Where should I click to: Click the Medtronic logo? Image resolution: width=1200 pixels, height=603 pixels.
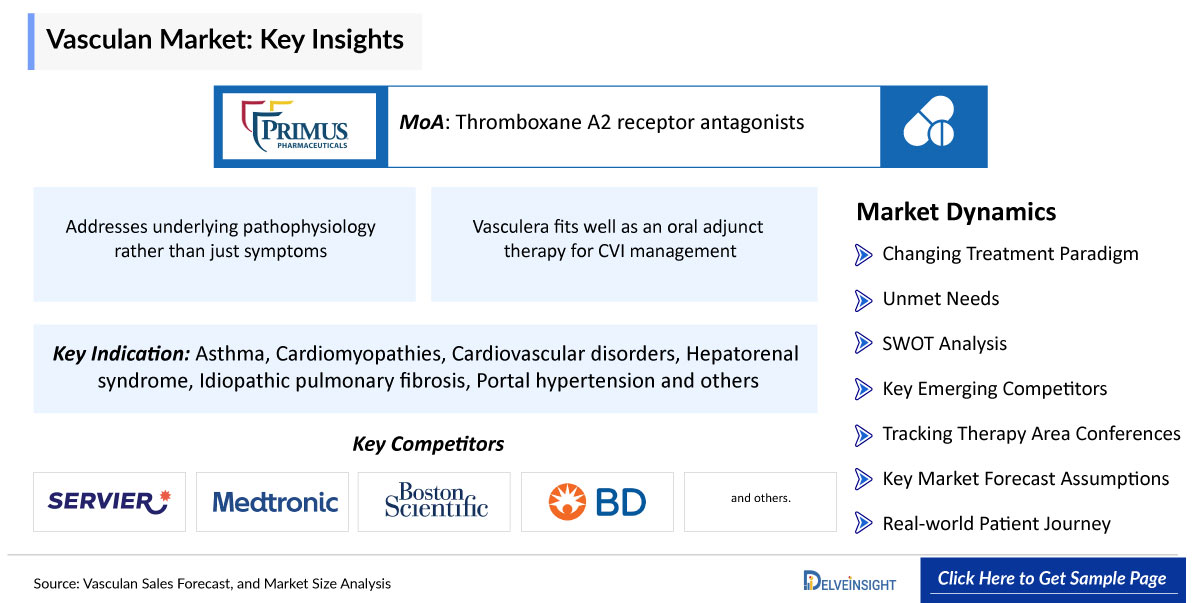273,501
